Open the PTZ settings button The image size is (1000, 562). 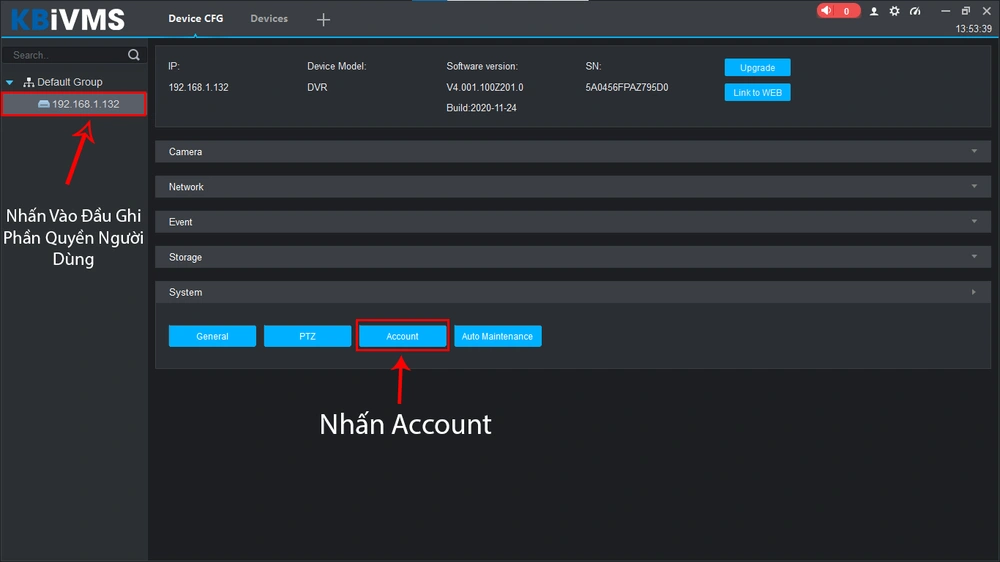click(x=307, y=336)
